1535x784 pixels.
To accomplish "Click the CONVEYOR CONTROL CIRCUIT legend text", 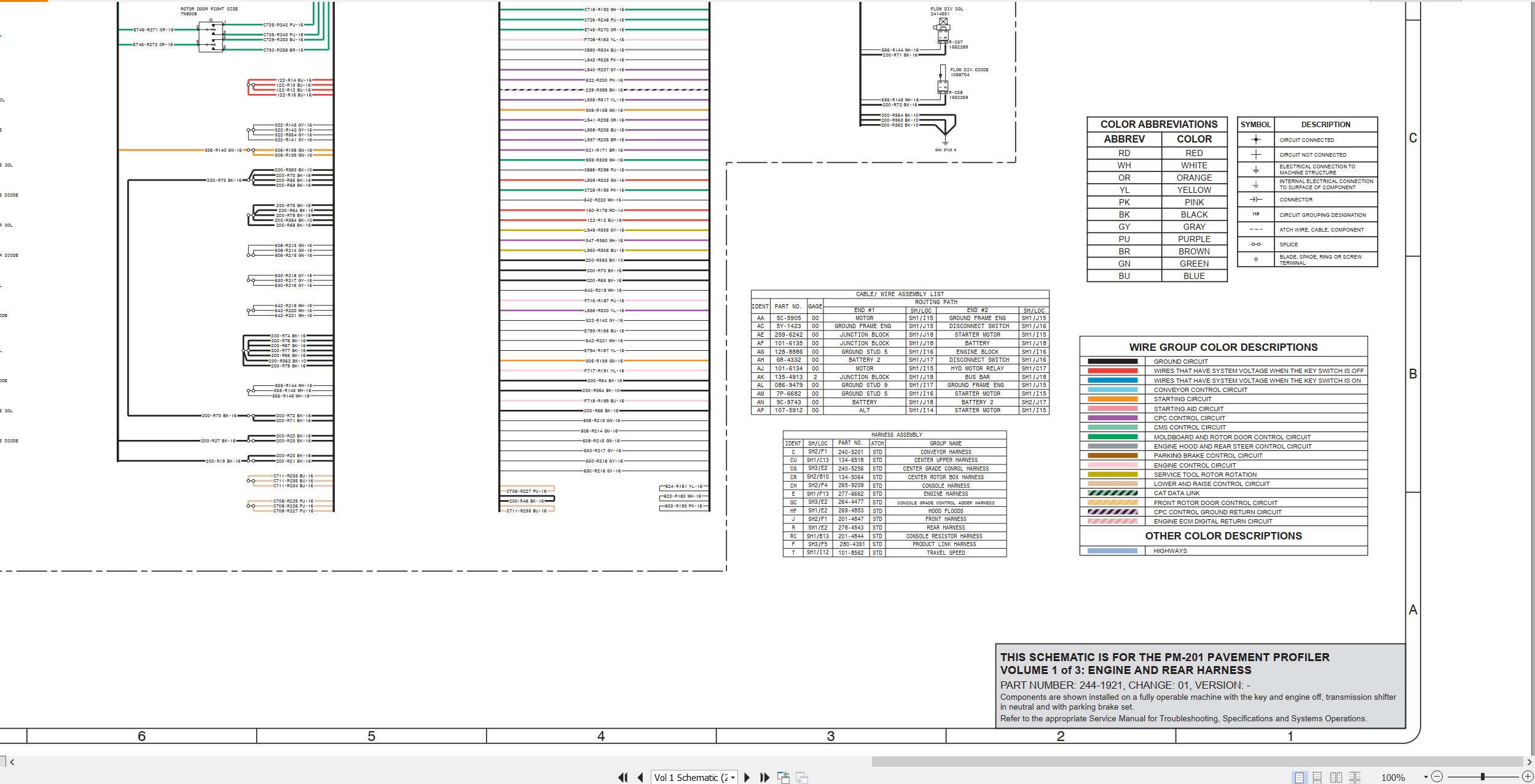I will [x=1201, y=390].
